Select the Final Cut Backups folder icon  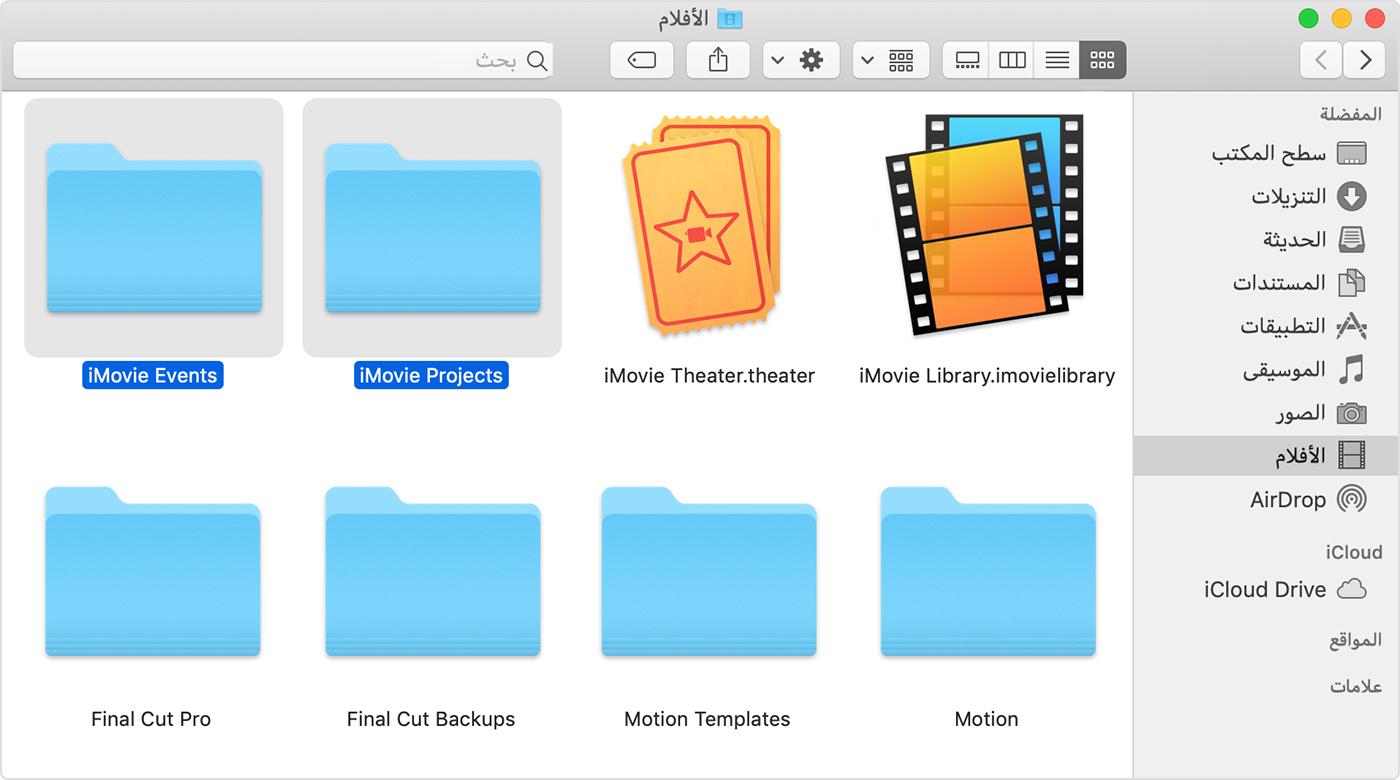tap(433, 571)
